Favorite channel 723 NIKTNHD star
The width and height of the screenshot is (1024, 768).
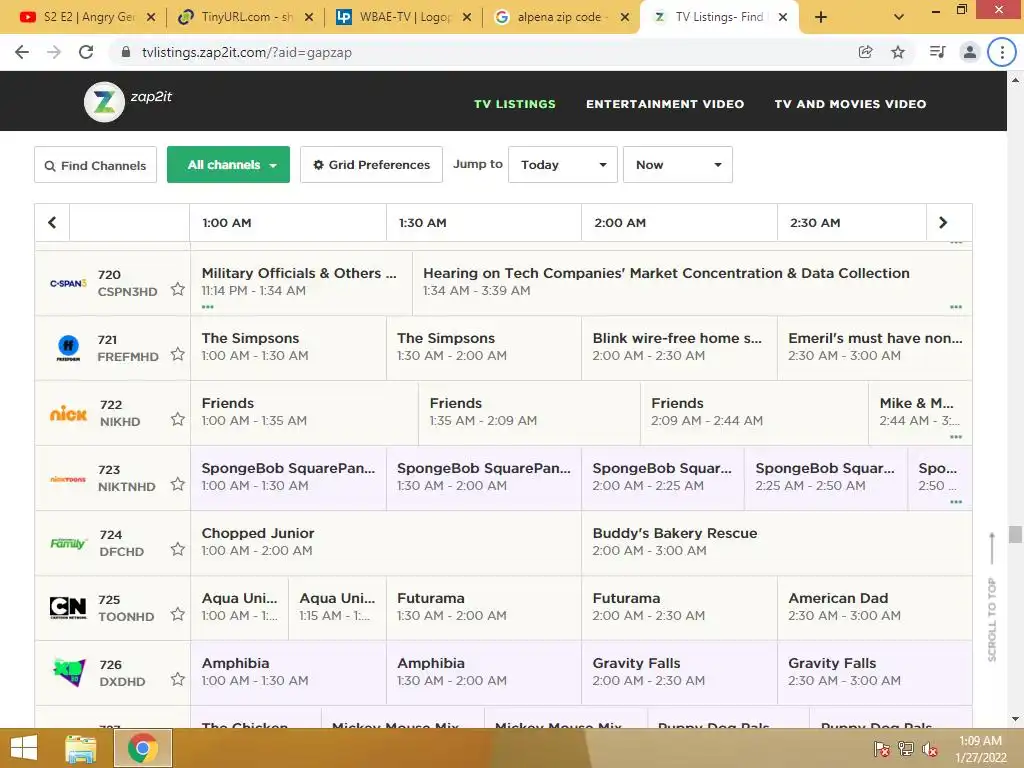178,484
